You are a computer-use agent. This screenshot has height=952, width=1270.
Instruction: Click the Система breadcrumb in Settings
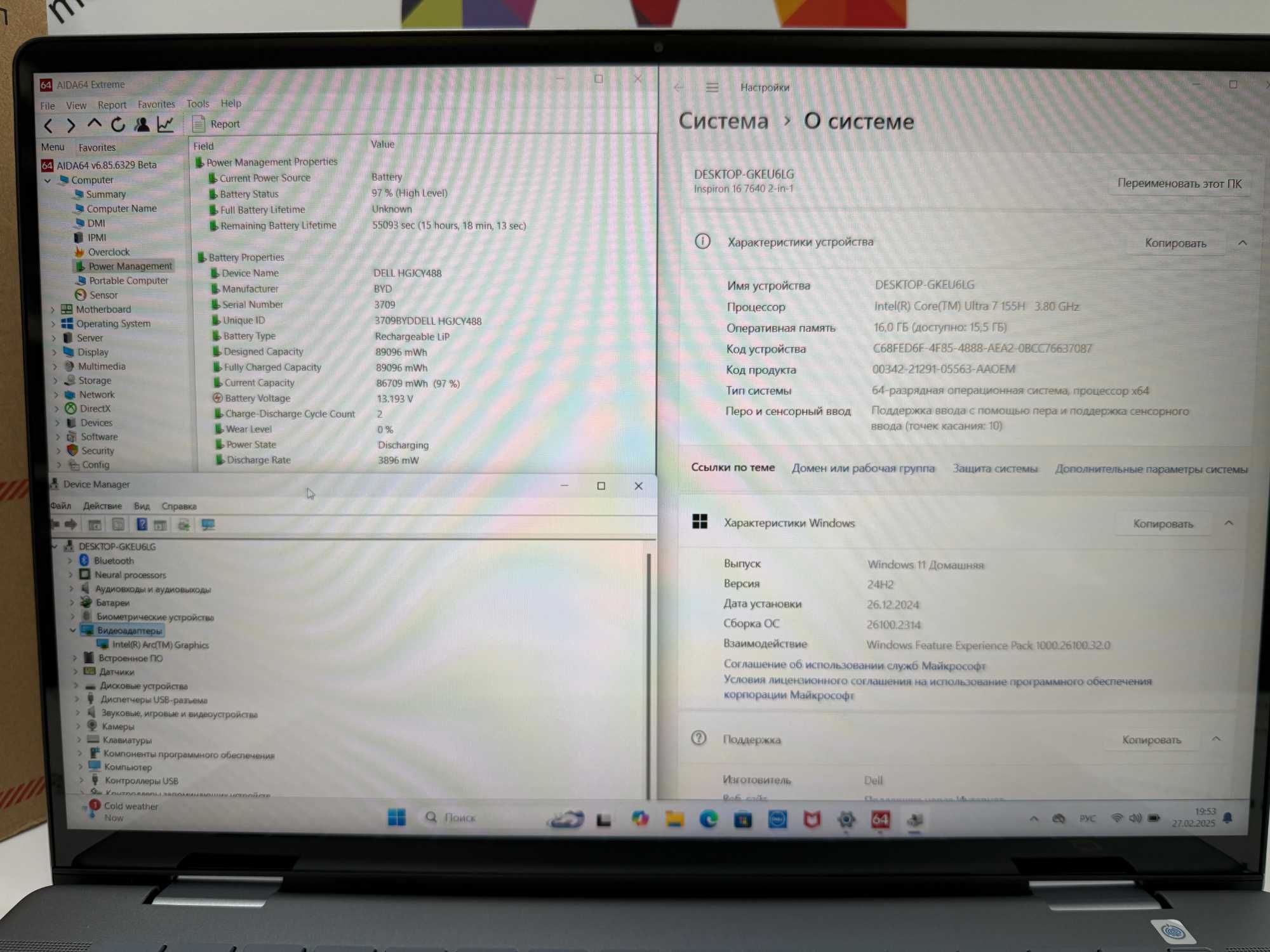coord(723,121)
